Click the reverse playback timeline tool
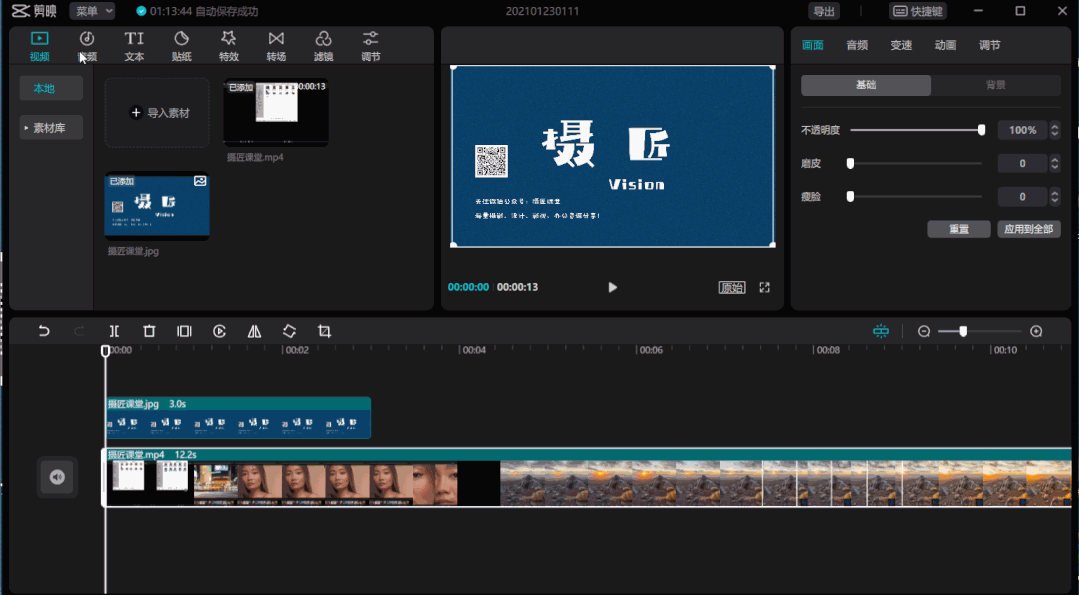1079x595 pixels. pyautogui.click(x=220, y=331)
